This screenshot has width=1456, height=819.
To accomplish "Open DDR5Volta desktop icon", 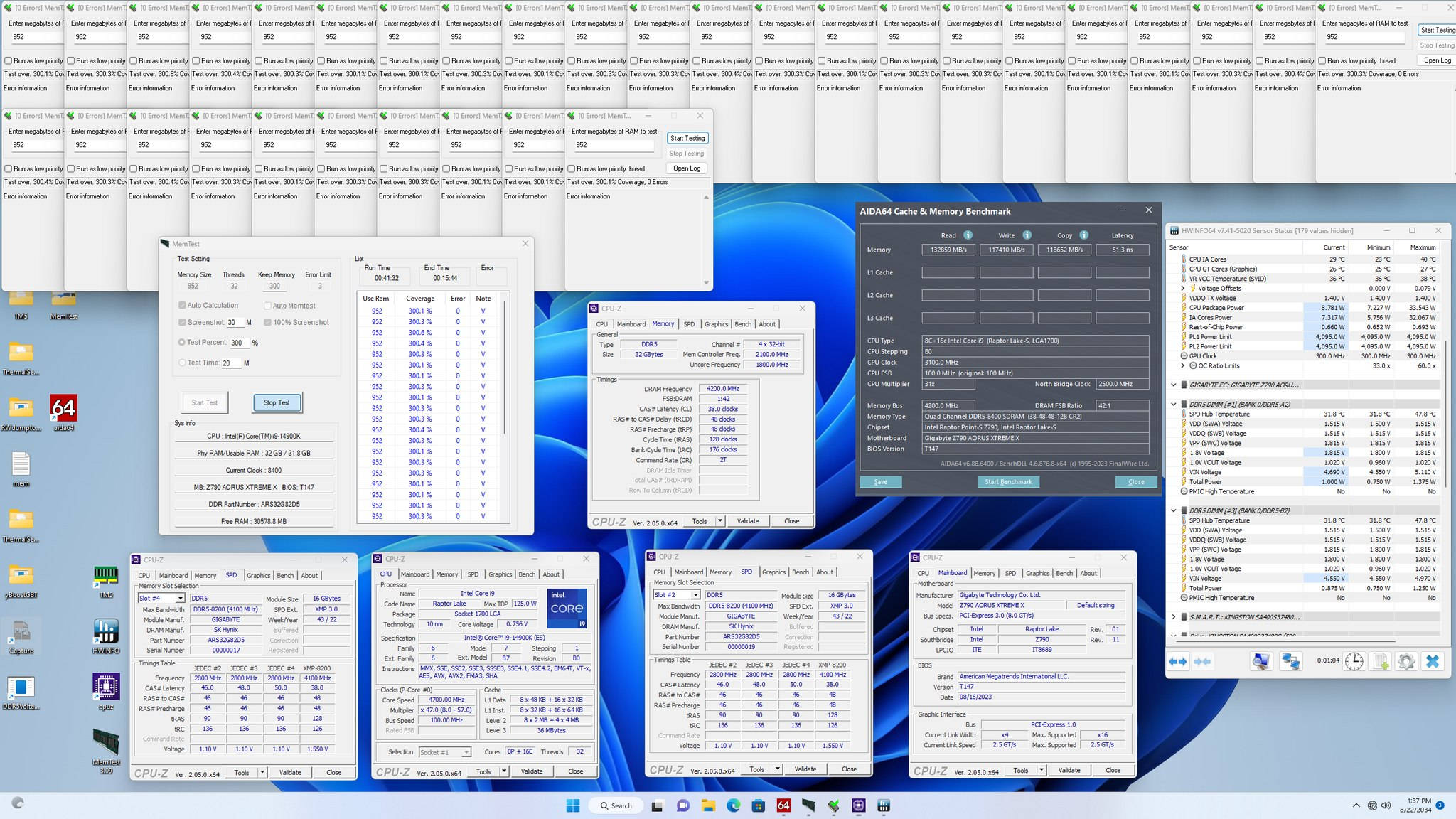I will (x=21, y=692).
